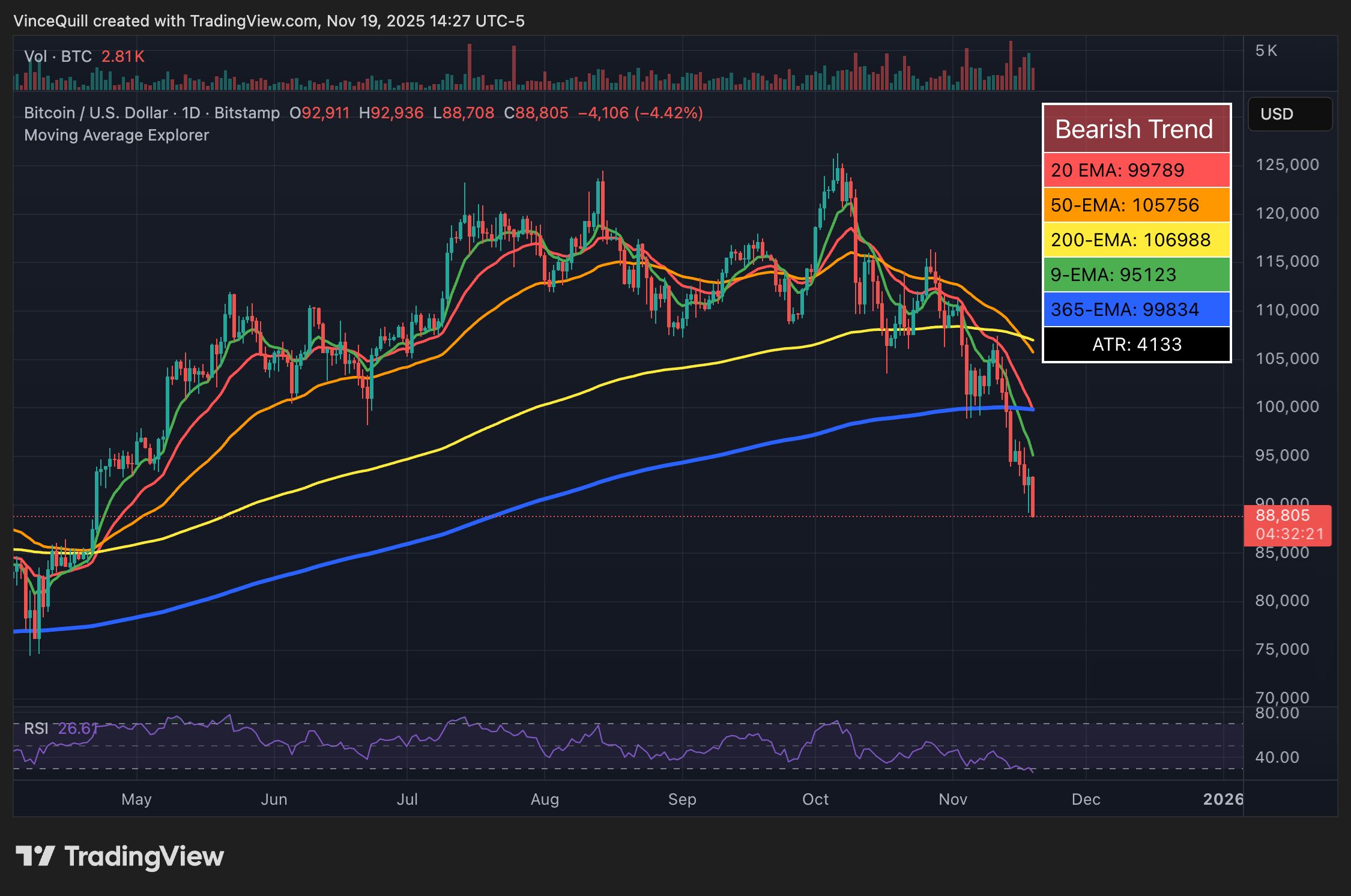The height and width of the screenshot is (896, 1351).
Task: Select the Moving Average Explorer indicator label
Action: [116, 135]
